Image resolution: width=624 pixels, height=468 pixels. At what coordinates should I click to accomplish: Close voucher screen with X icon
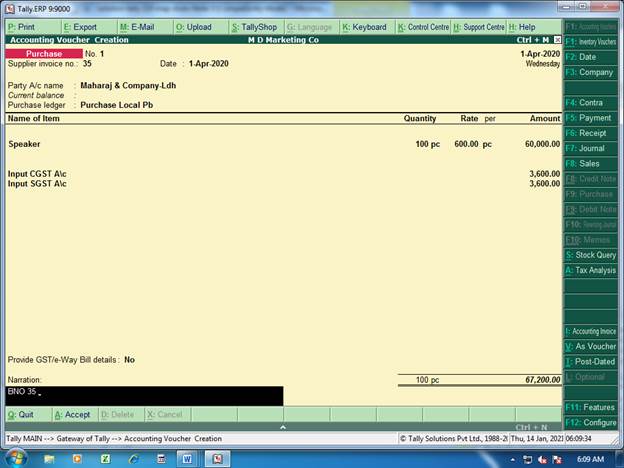[x=557, y=40]
